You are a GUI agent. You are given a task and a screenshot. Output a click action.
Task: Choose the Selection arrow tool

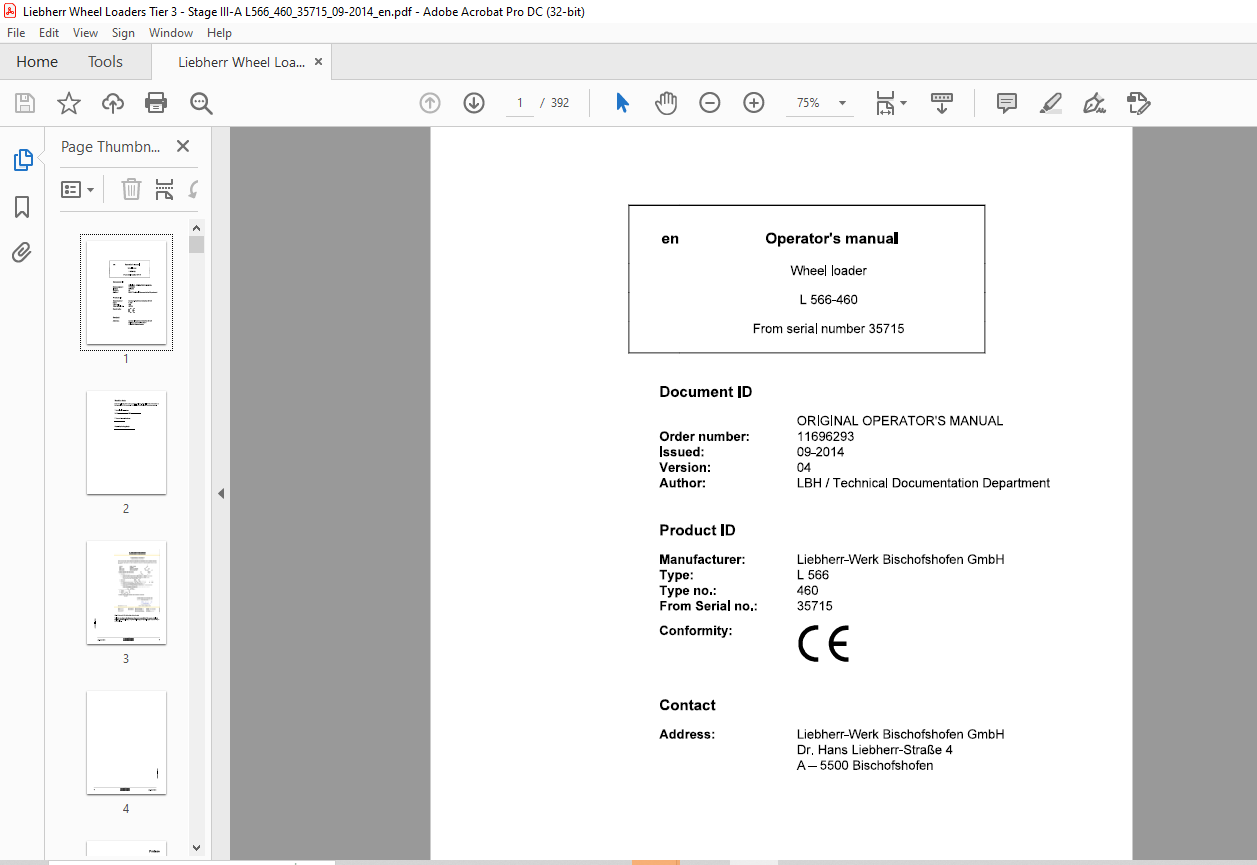622,103
